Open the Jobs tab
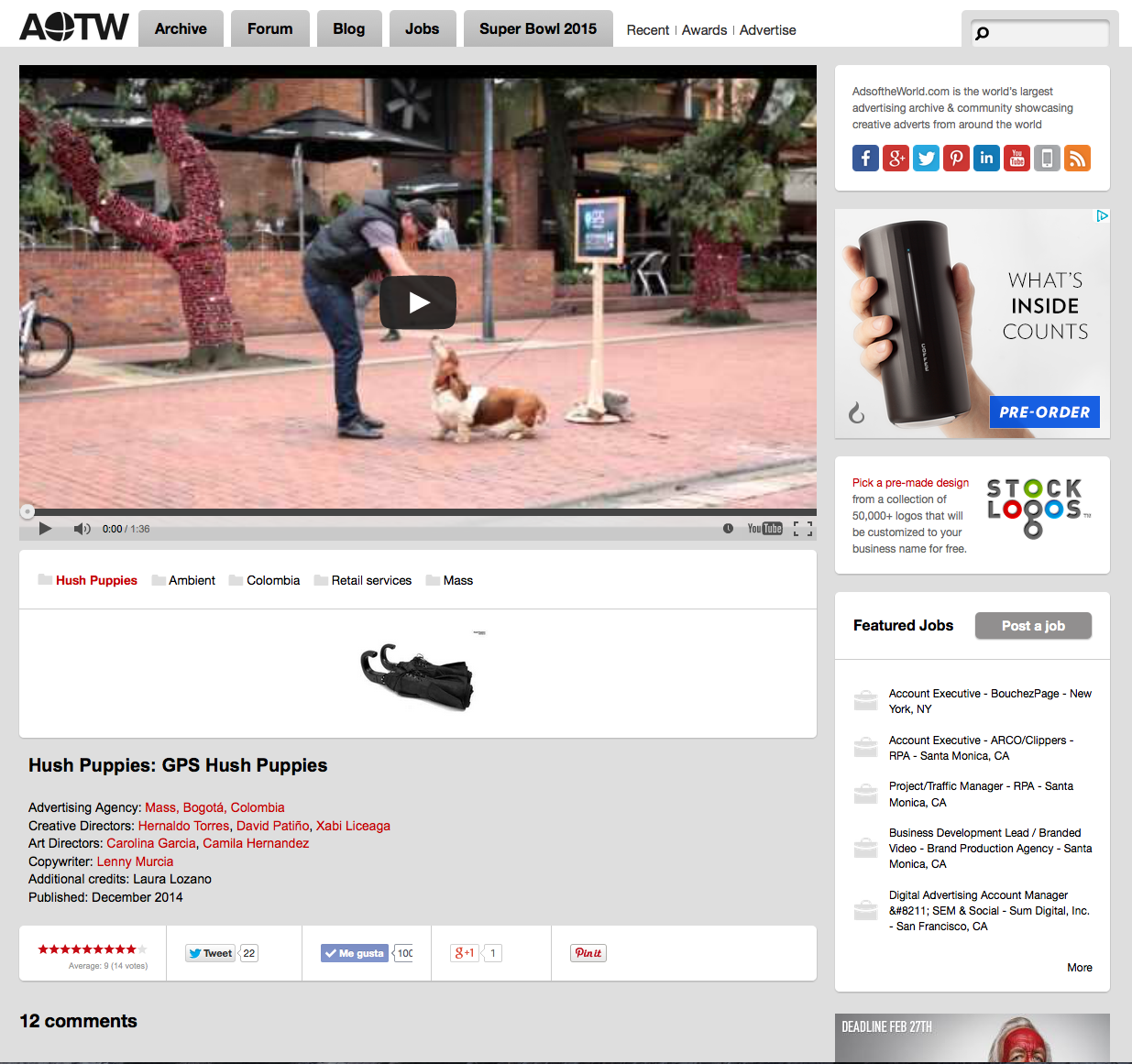The height and width of the screenshot is (1064, 1132). (x=423, y=28)
